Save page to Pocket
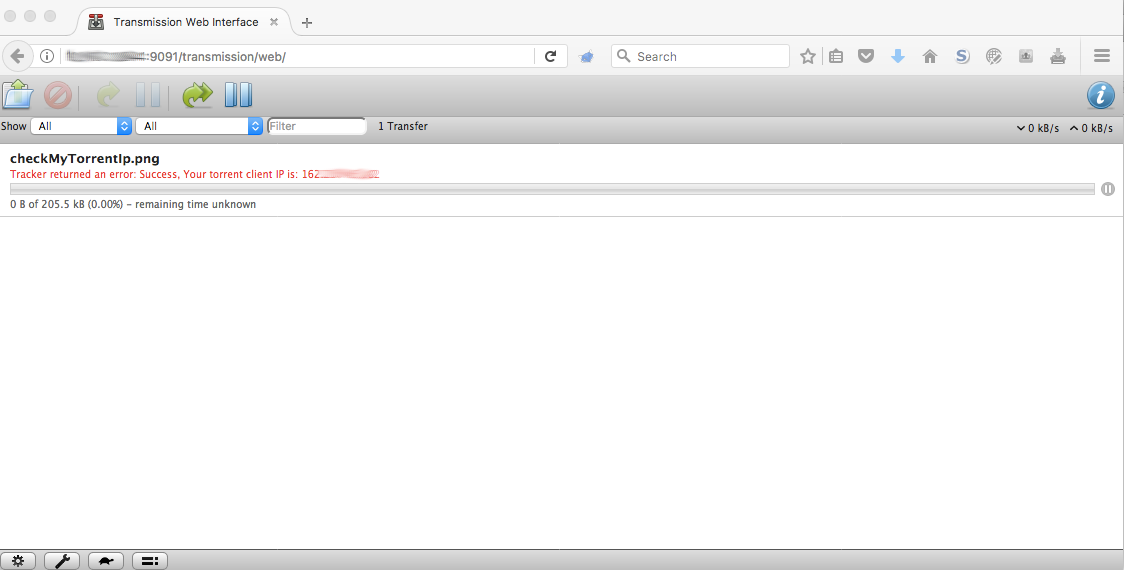 866,56
